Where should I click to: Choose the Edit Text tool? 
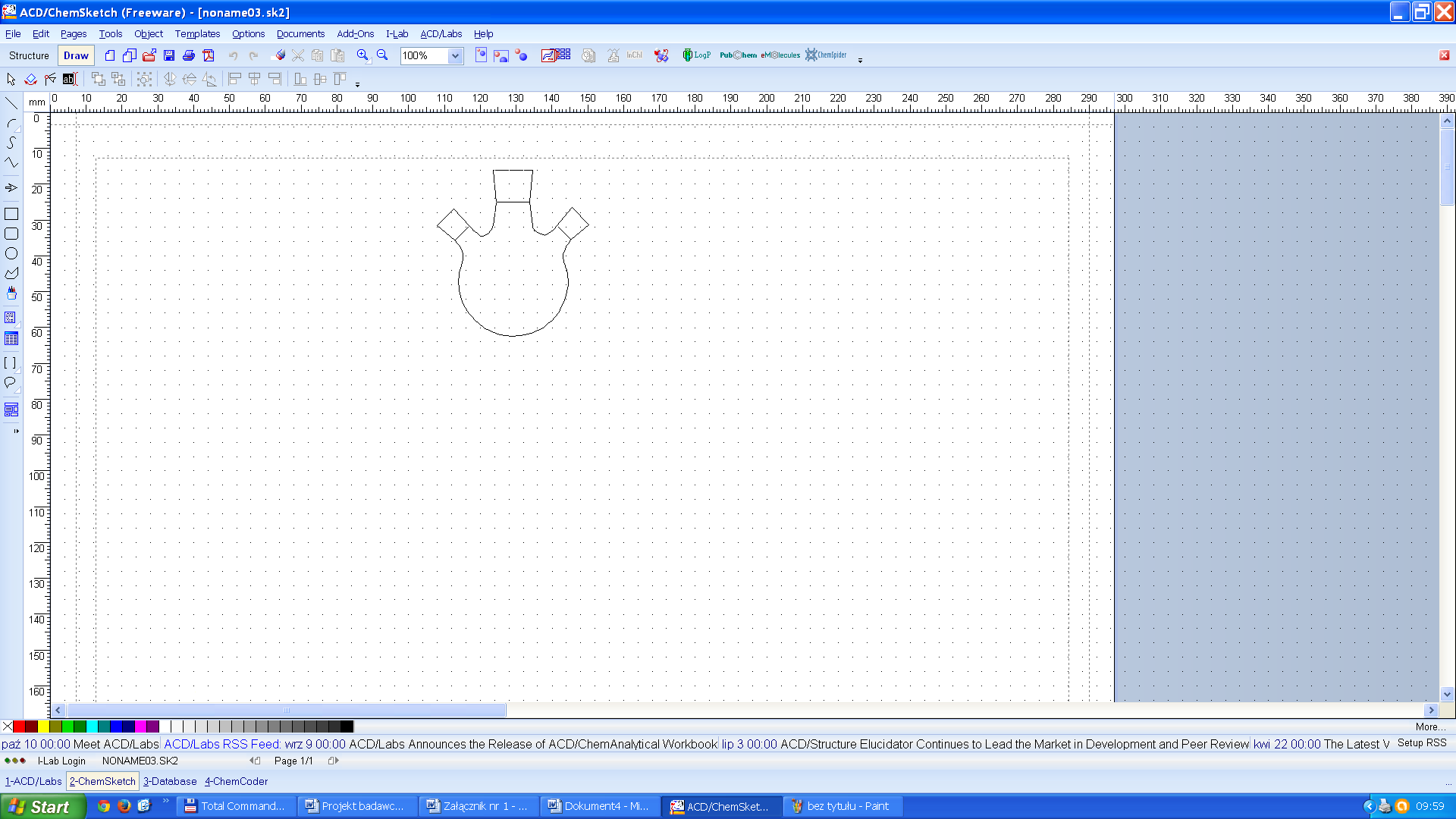coord(71,79)
